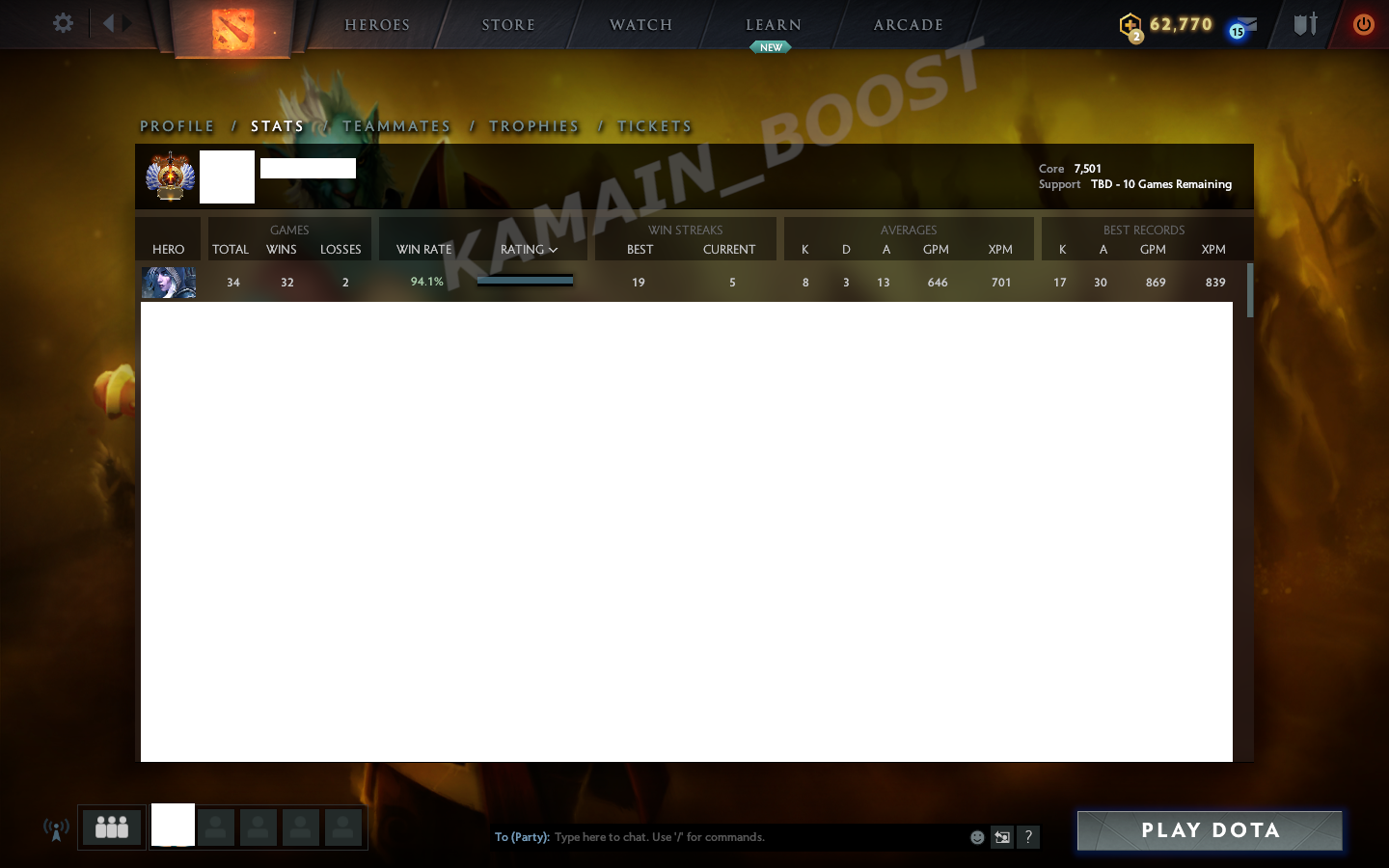Sort by Total games column
Screen dimensions: 1389x868
click(231, 250)
